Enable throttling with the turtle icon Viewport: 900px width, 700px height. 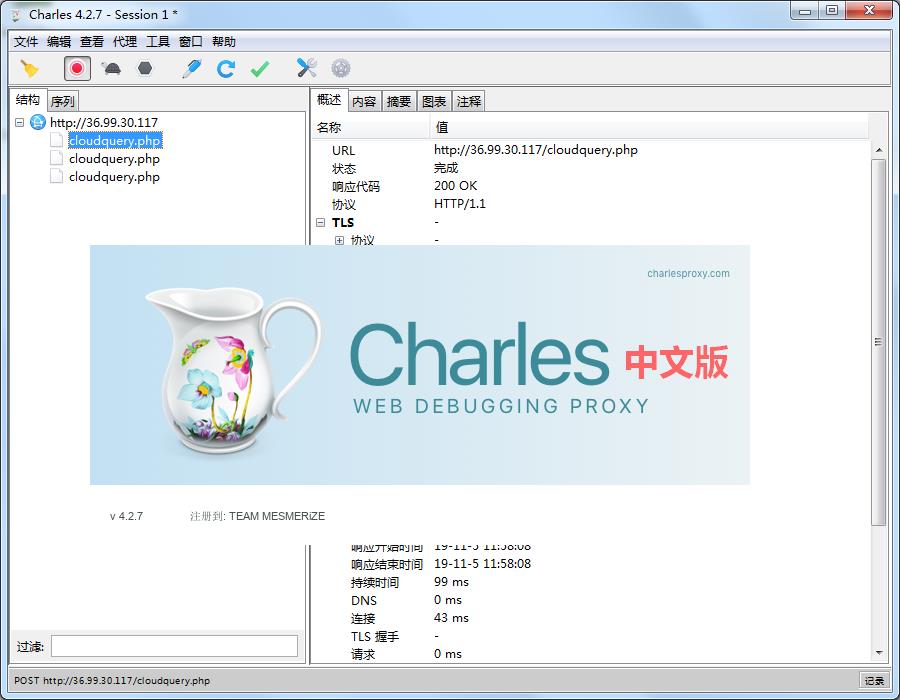tap(113, 68)
